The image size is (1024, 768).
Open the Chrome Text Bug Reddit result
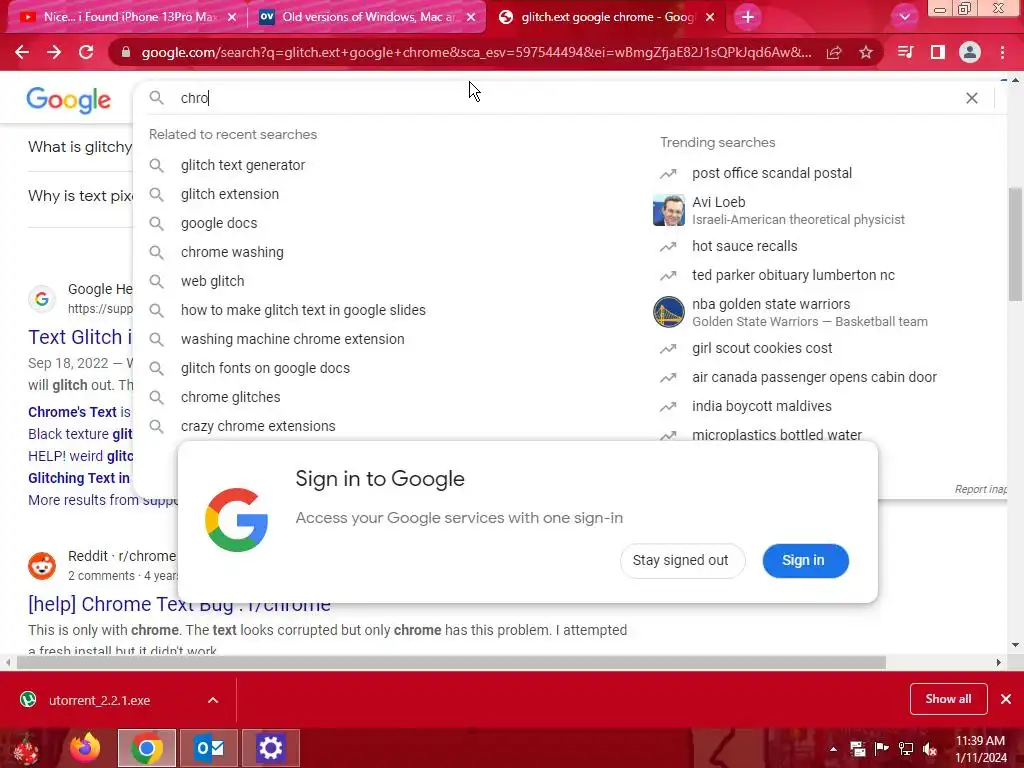click(x=178, y=605)
